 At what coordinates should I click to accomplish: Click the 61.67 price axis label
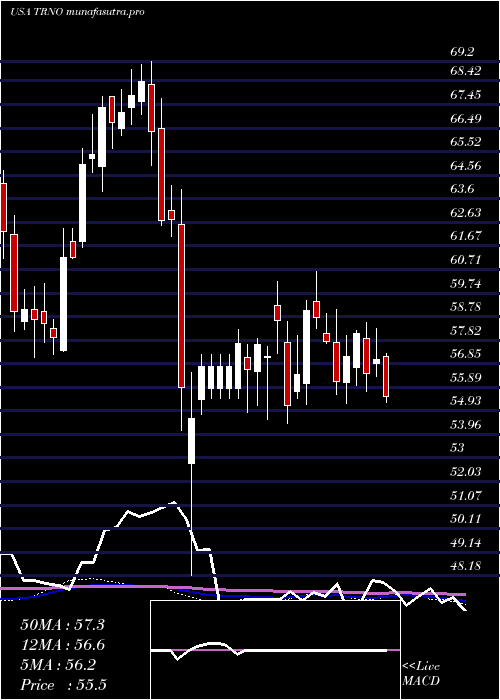point(466,236)
